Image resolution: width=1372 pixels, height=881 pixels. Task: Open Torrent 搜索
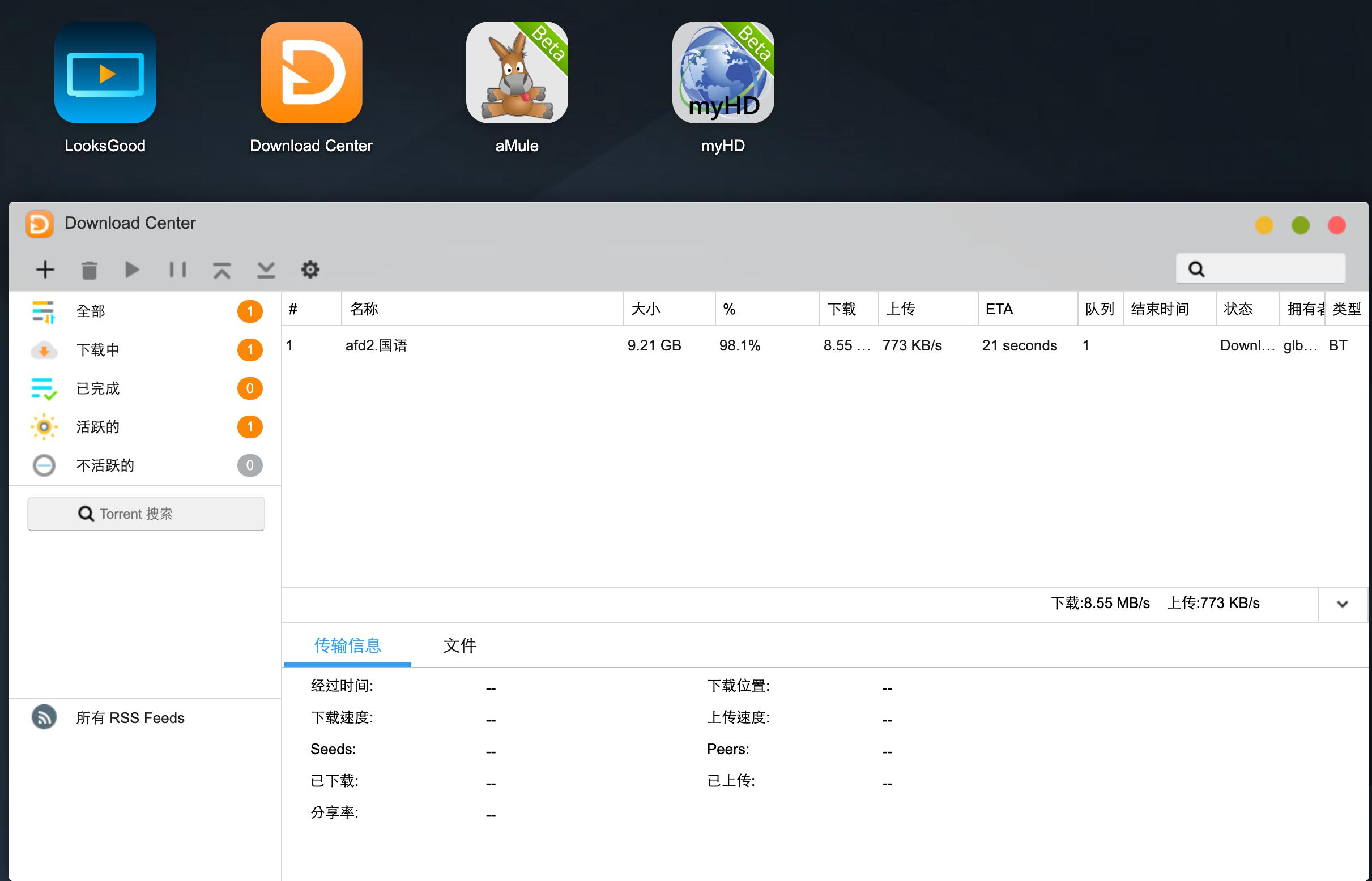coord(146,513)
